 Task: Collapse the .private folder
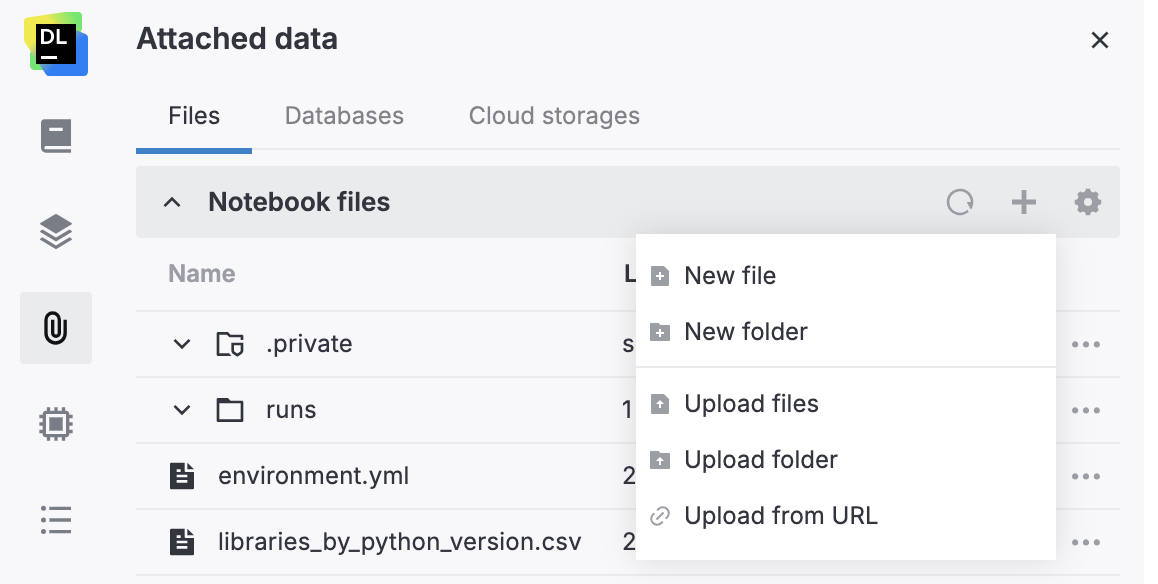tap(183, 343)
